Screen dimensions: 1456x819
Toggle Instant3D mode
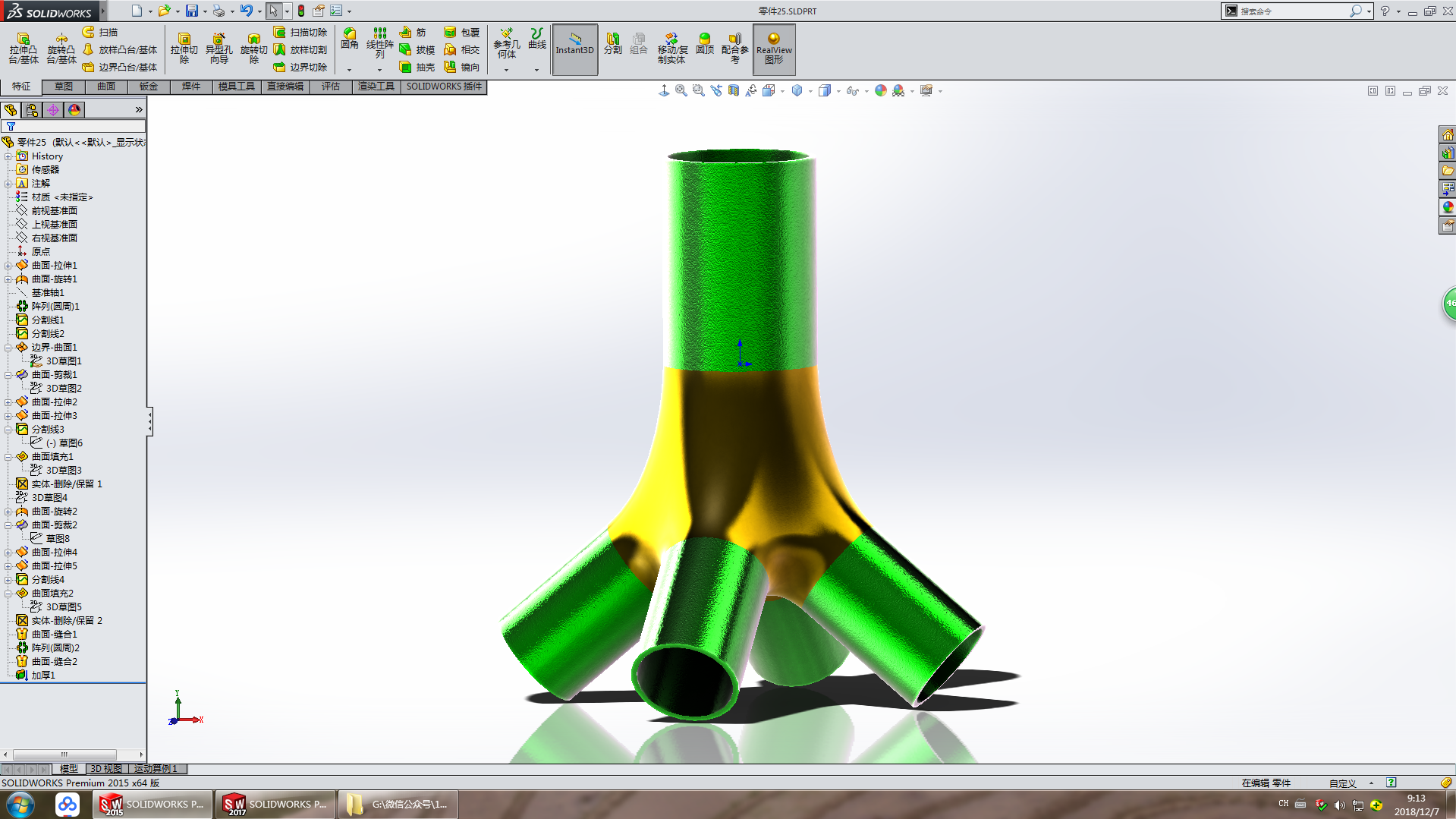pyautogui.click(x=575, y=49)
